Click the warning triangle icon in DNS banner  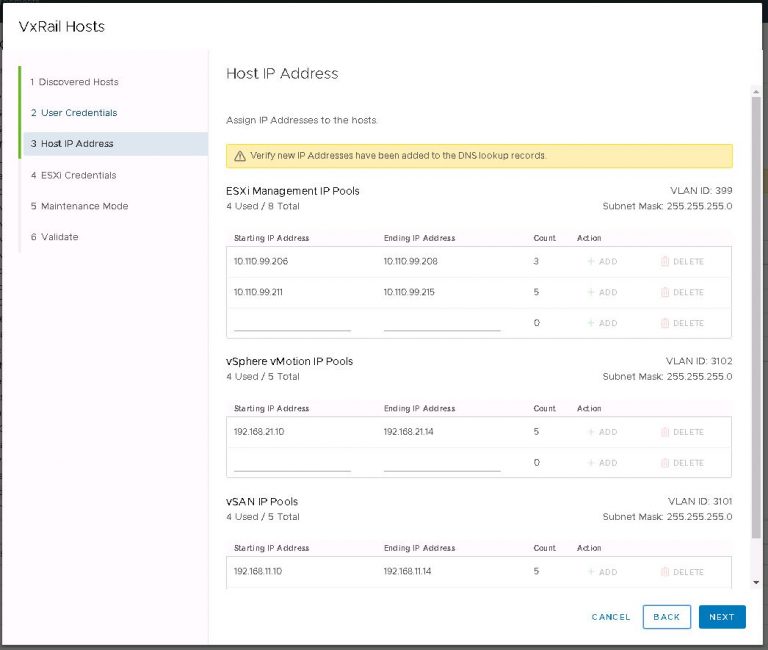pyautogui.click(x=240, y=156)
